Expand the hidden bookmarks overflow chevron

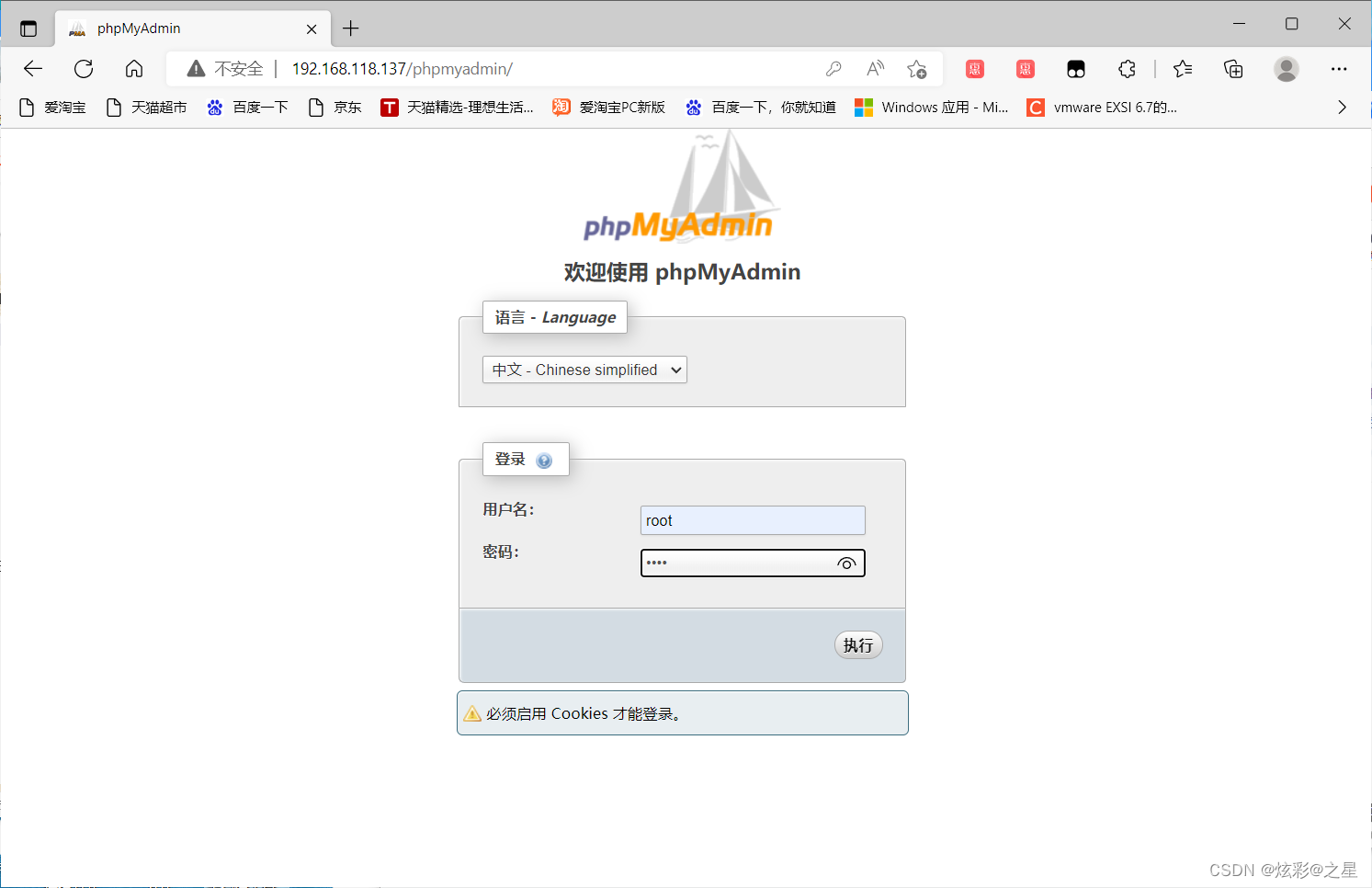[1342, 107]
